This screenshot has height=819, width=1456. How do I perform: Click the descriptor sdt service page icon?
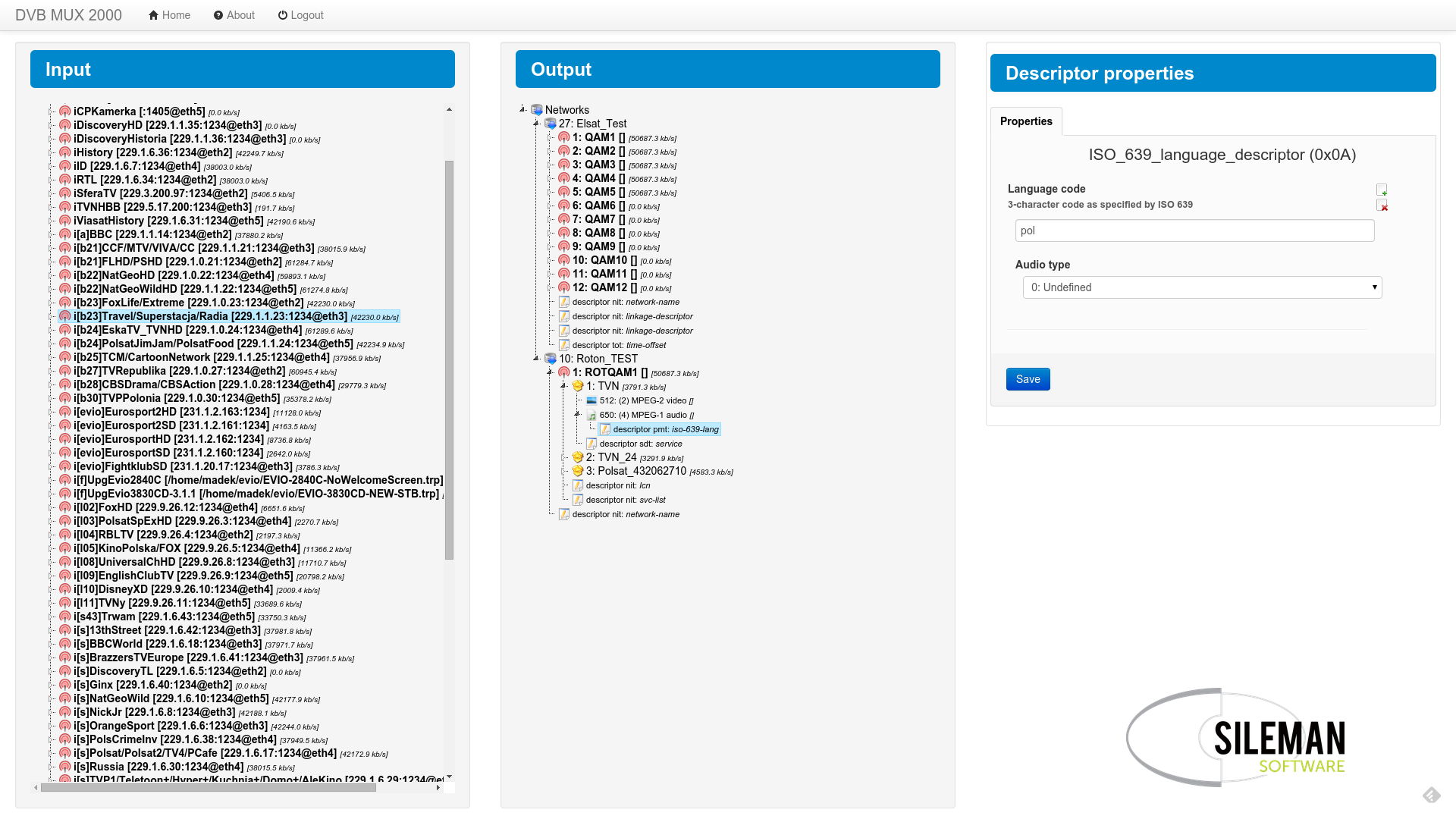click(x=591, y=444)
